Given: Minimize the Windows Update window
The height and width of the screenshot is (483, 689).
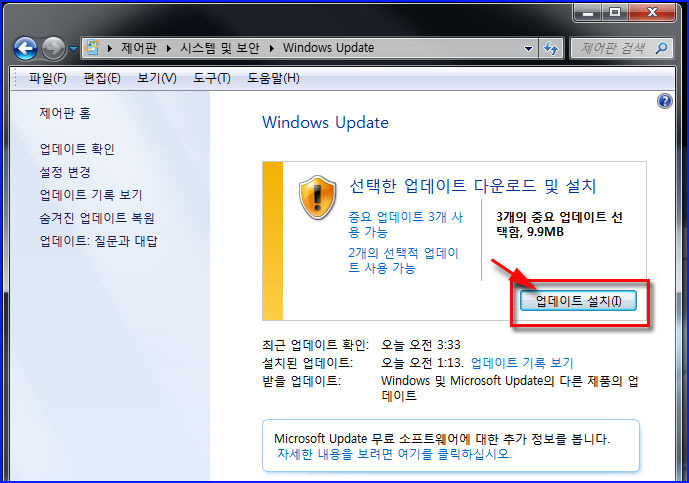Looking at the screenshot, I should tap(588, 13).
